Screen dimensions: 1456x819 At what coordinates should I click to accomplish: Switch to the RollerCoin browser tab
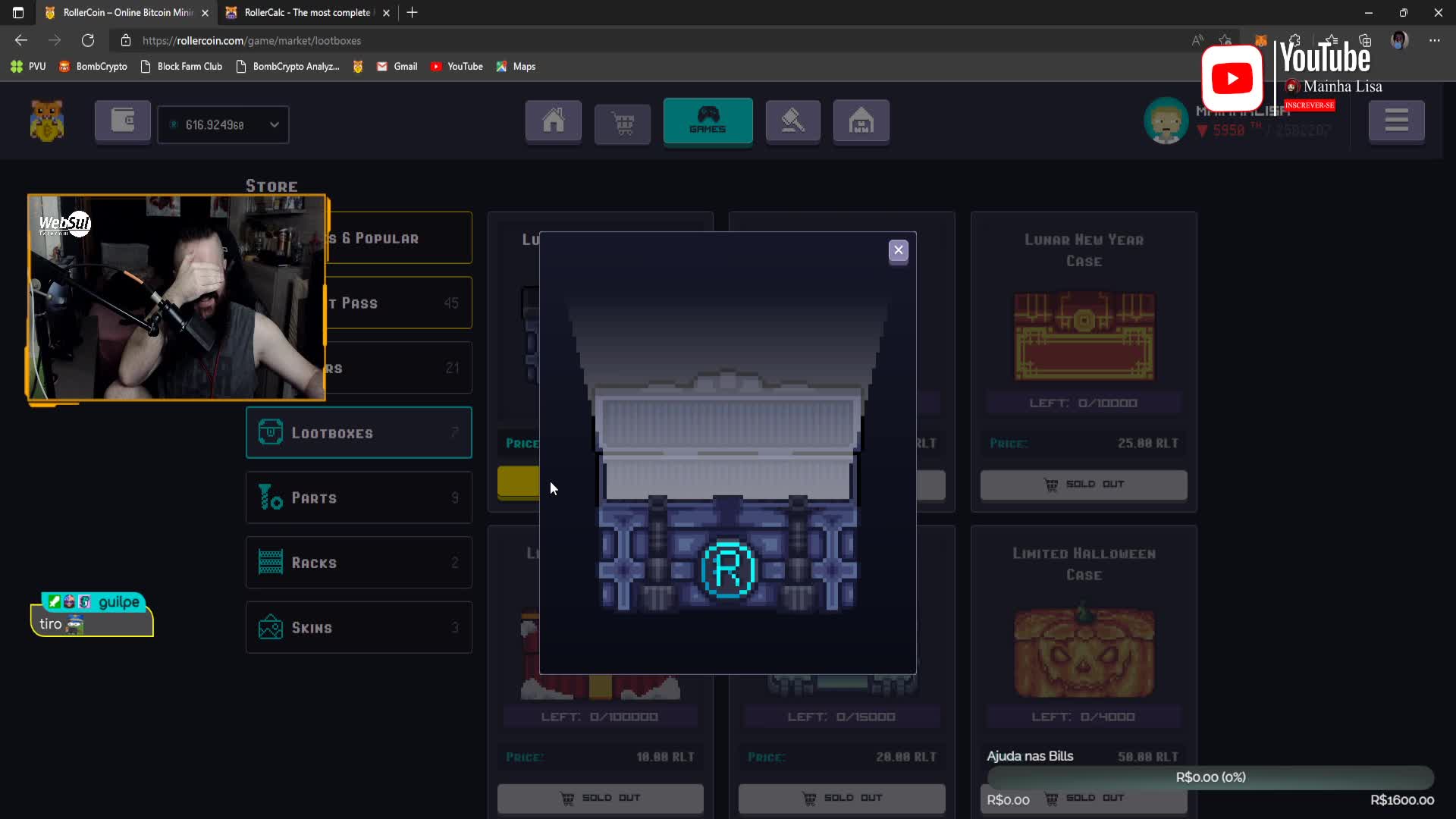(x=127, y=12)
